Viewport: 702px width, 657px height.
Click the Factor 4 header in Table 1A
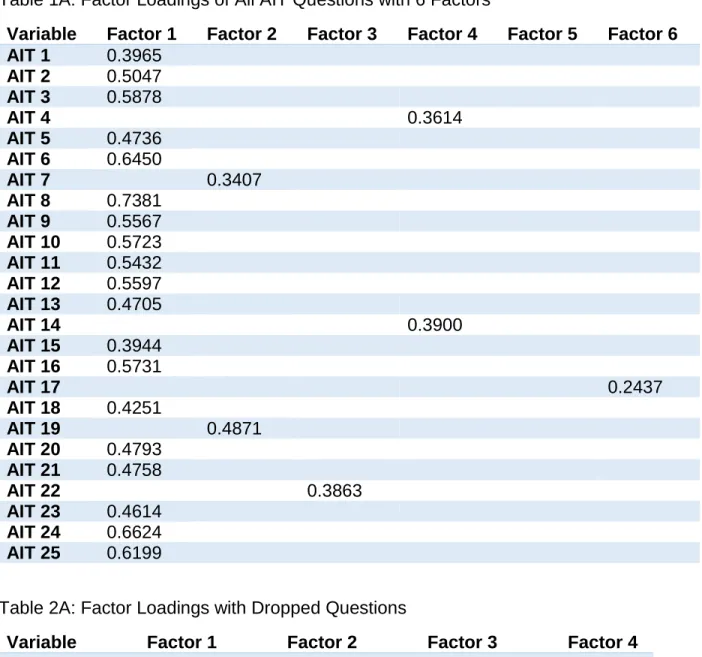442,34
